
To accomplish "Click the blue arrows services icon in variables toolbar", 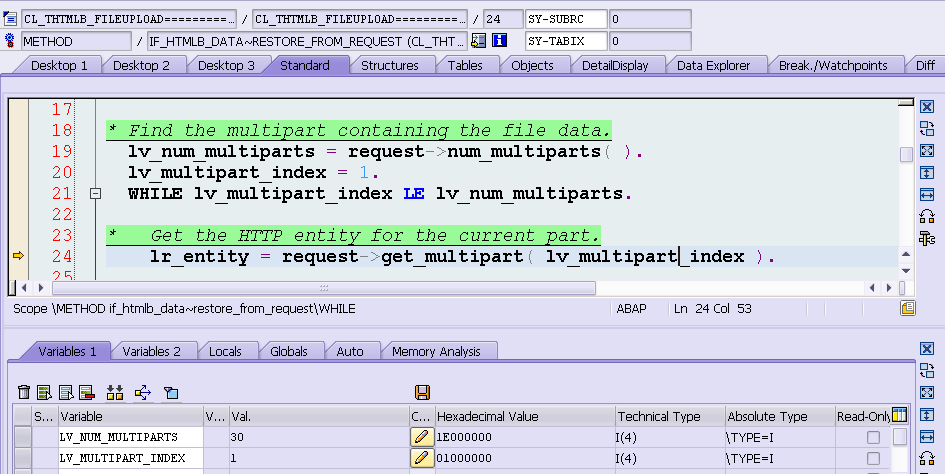I will point(143,393).
